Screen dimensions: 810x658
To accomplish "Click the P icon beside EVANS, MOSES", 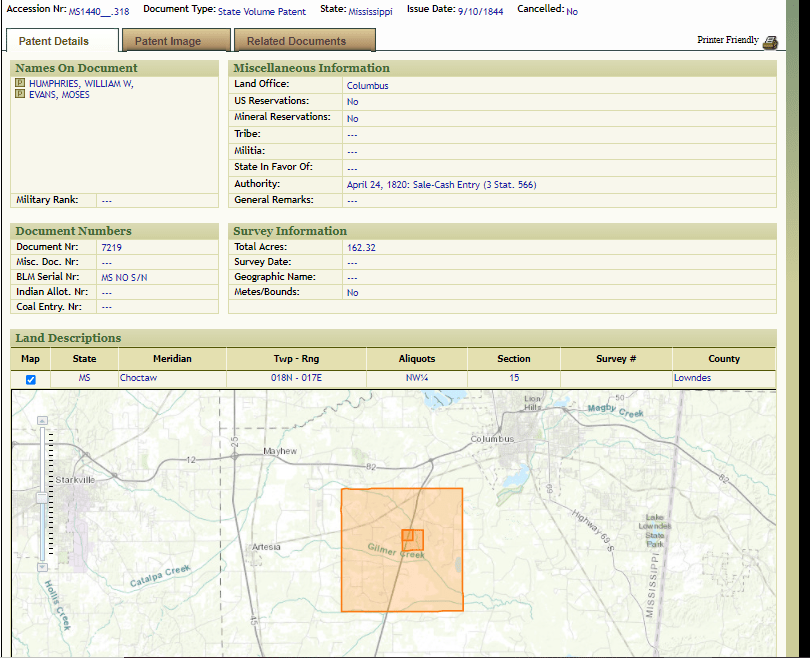I will pos(20,95).
